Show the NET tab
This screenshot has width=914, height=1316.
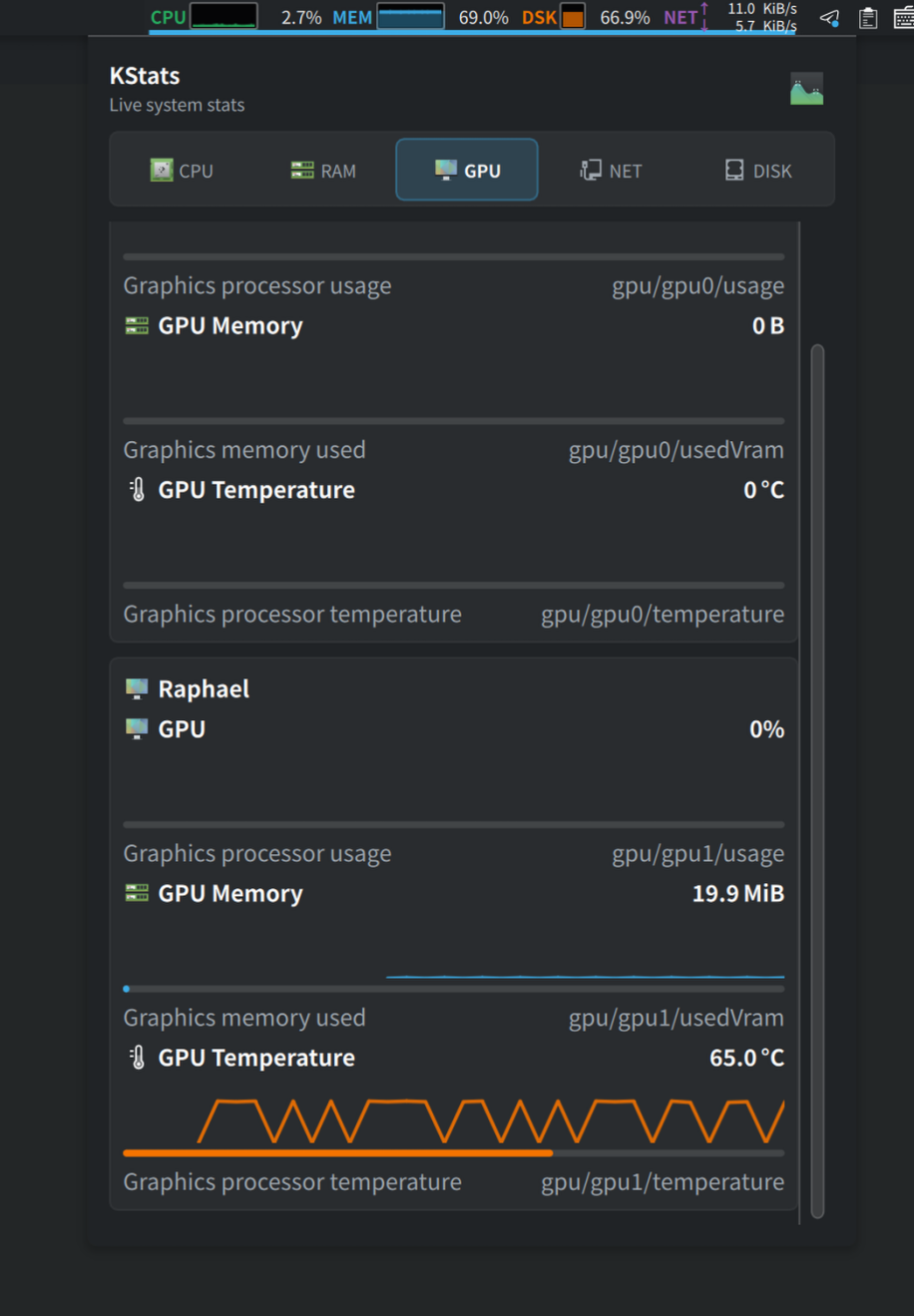pos(611,171)
